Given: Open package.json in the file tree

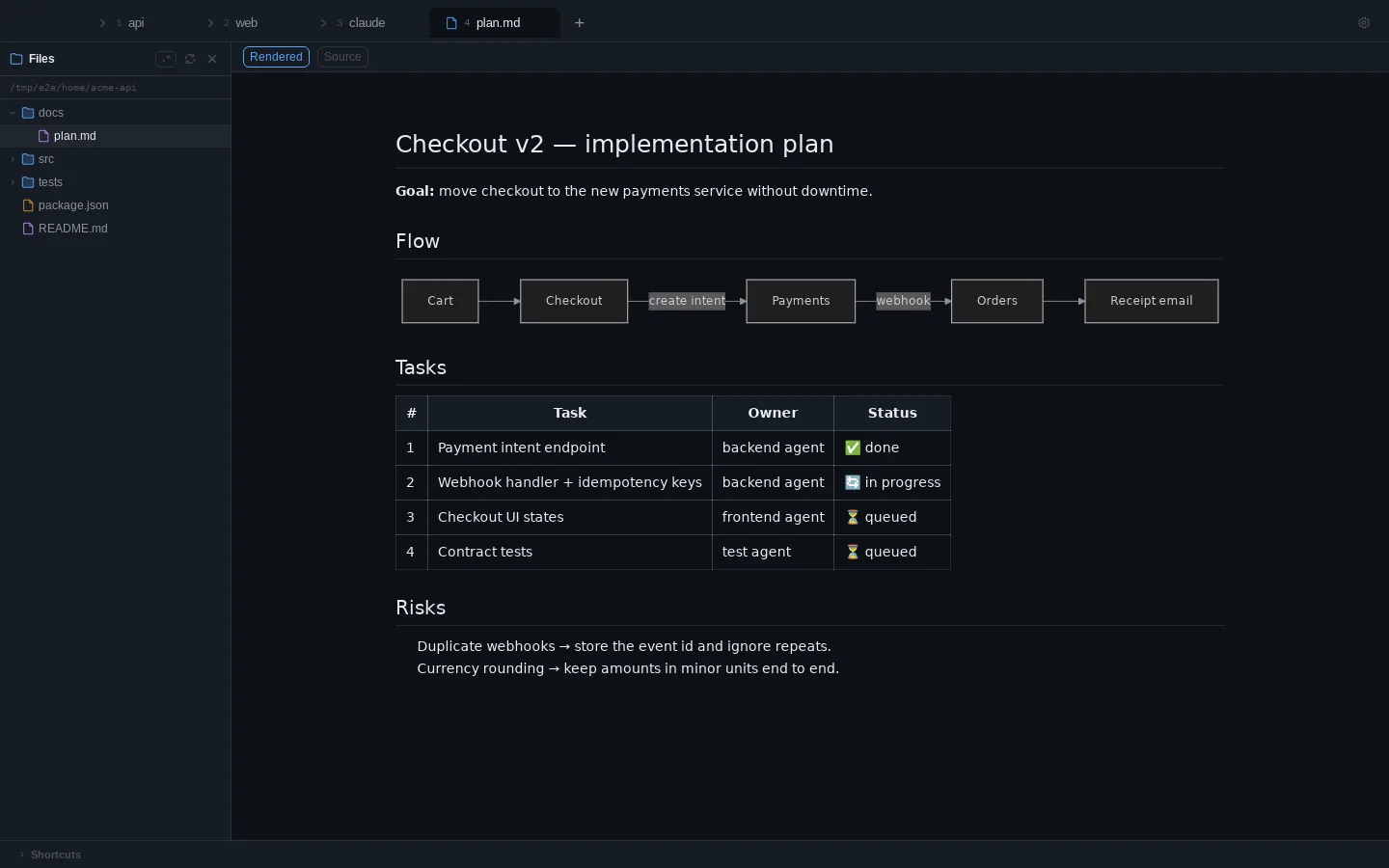Looking at the screenshot, I should [x=115, y=205].
